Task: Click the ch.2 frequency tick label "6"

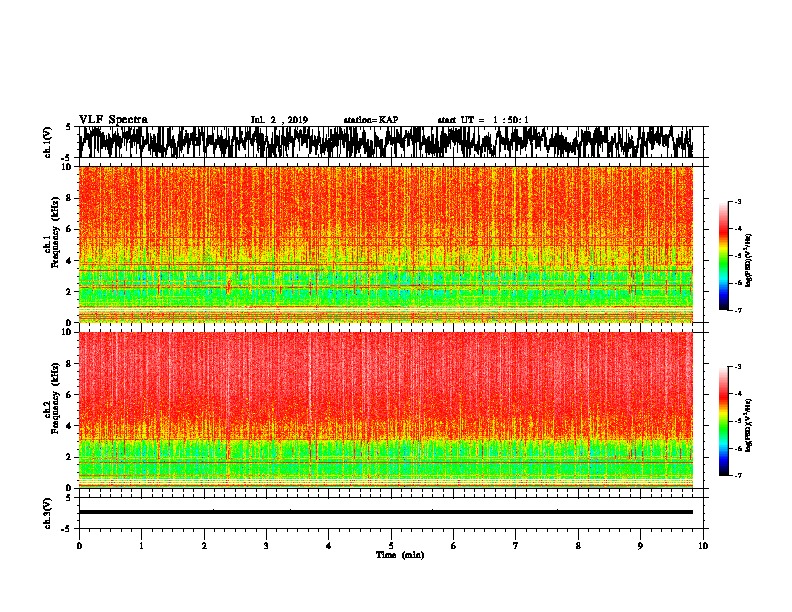Action: (x=69, y=395)
